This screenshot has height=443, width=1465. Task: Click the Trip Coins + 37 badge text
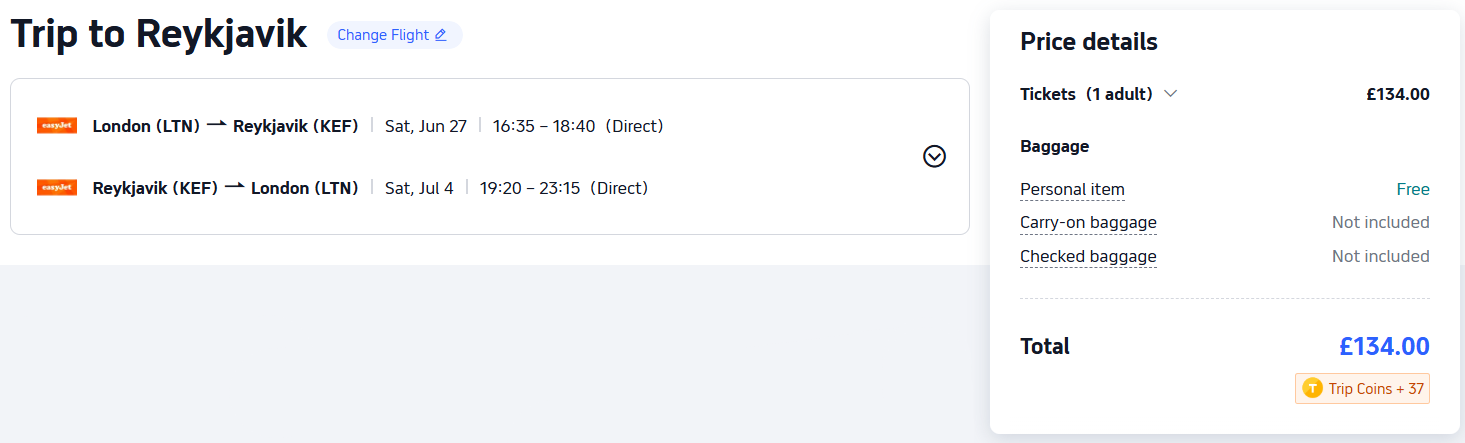pyautogui.click(x=1376, y=389)
